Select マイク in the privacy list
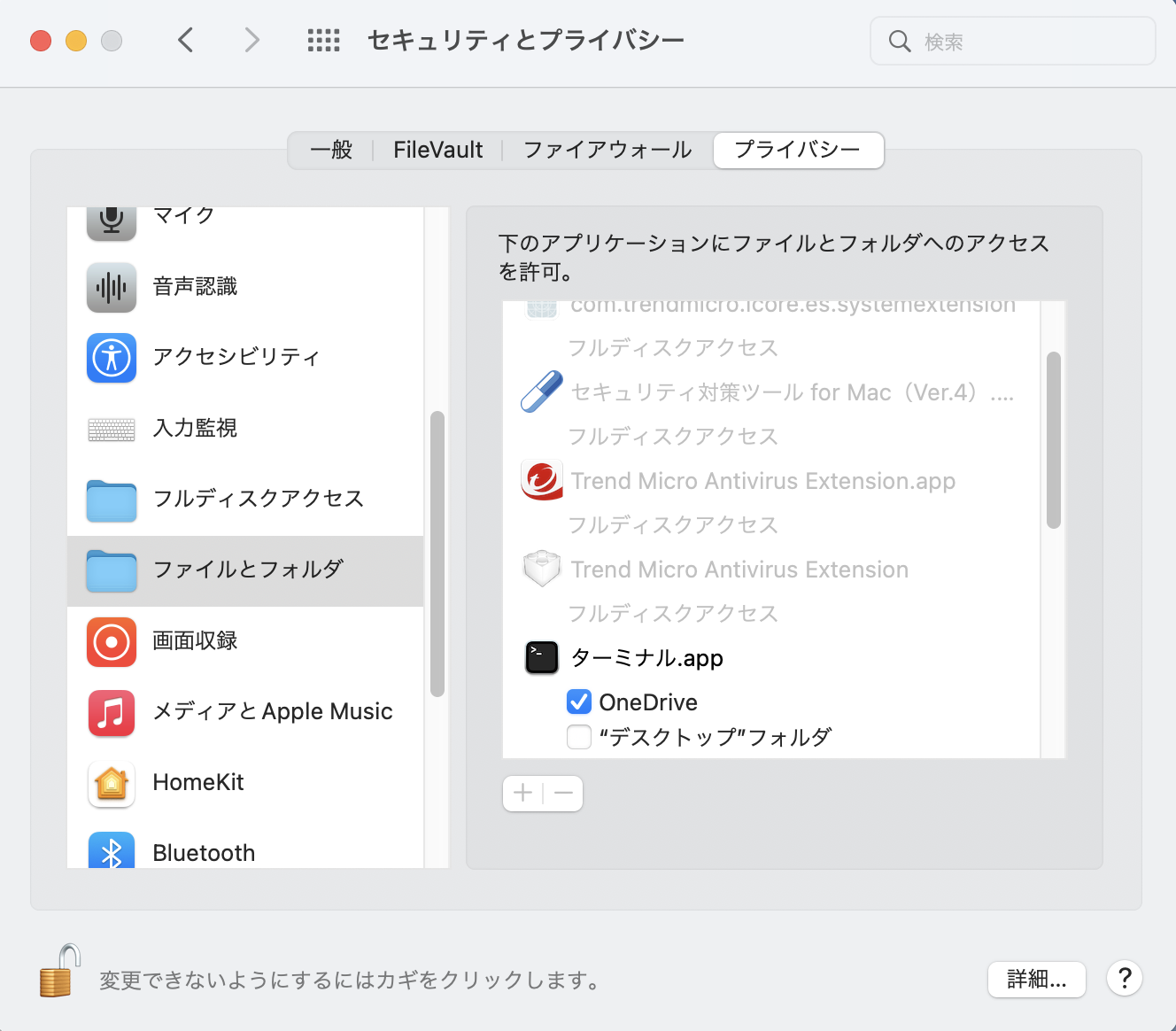1176x1031 pixels. (184, 216)
